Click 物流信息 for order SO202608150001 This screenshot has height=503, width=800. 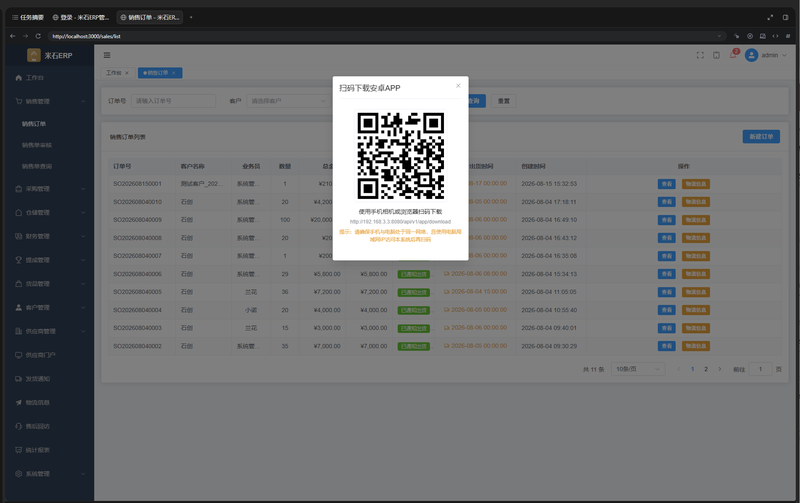(x=696, y=184)
